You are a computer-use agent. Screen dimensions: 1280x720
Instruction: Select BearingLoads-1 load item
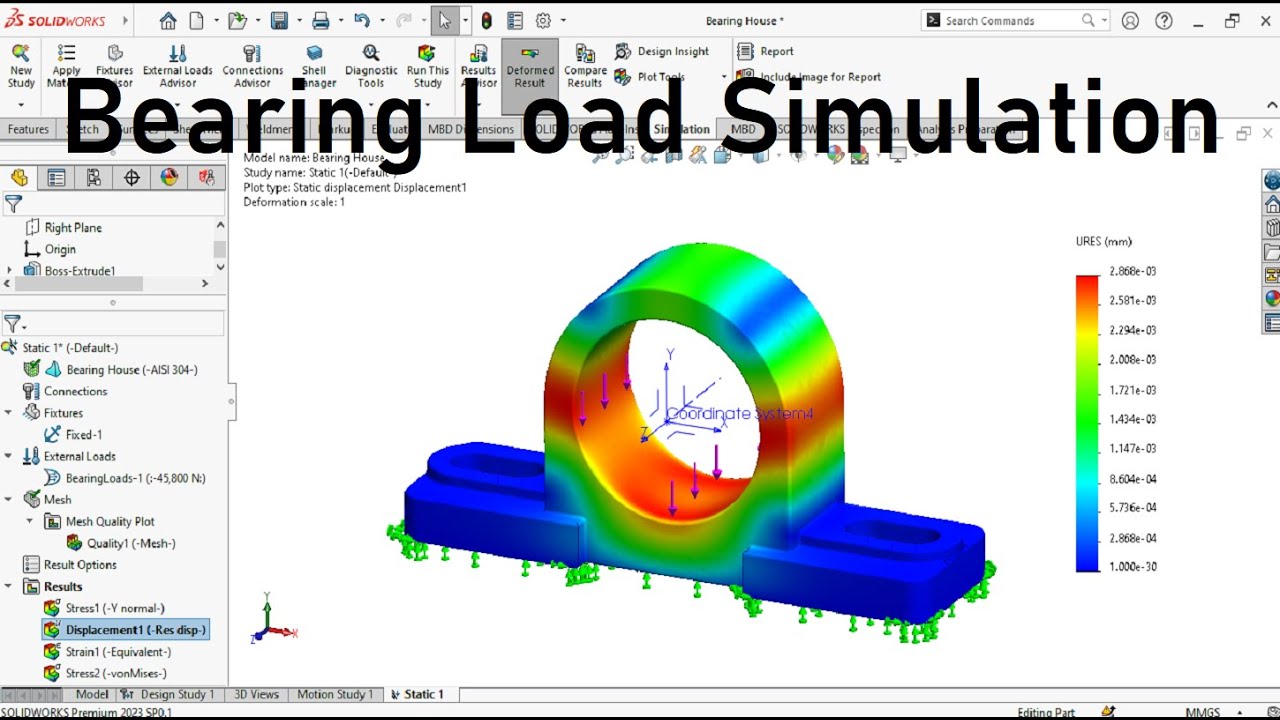click(x=125, y=478)
